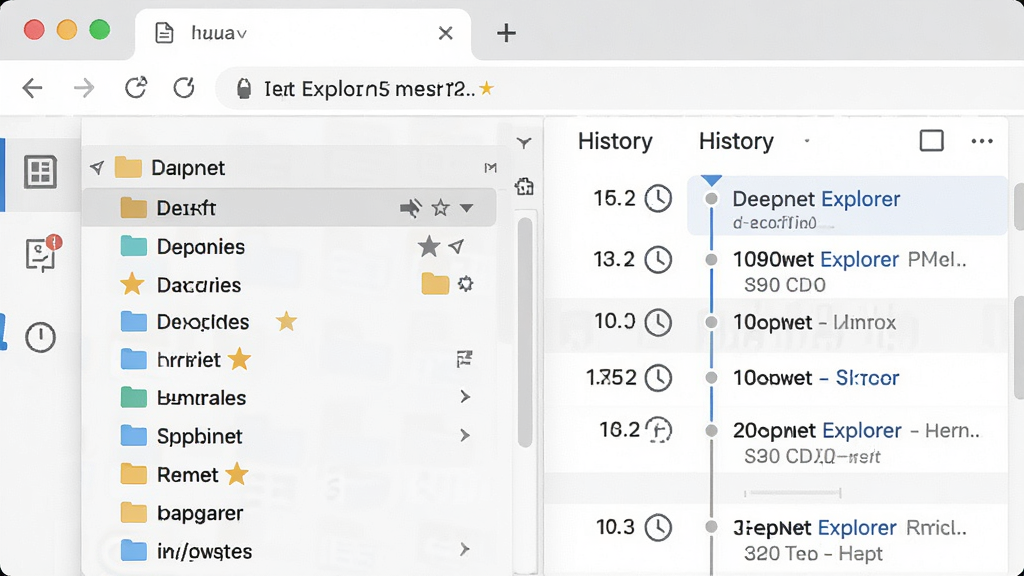Click the first reload icon in the toolbar
Screen dimensions: 1024x576
tap(136, 88)
